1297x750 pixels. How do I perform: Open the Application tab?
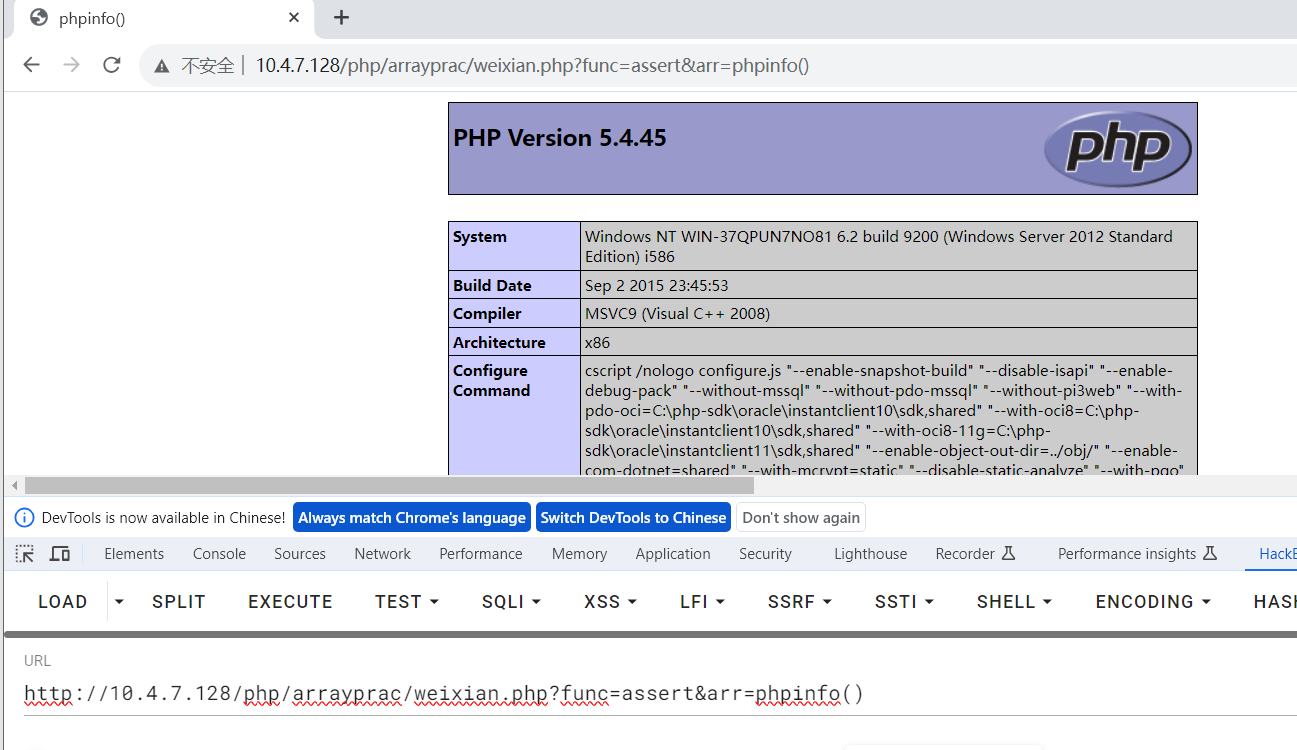(x=673, y=553)
